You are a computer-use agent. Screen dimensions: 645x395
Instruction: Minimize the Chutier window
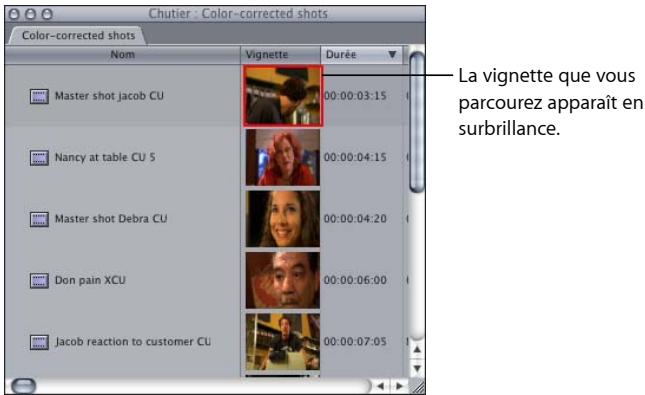pos(30,14)
